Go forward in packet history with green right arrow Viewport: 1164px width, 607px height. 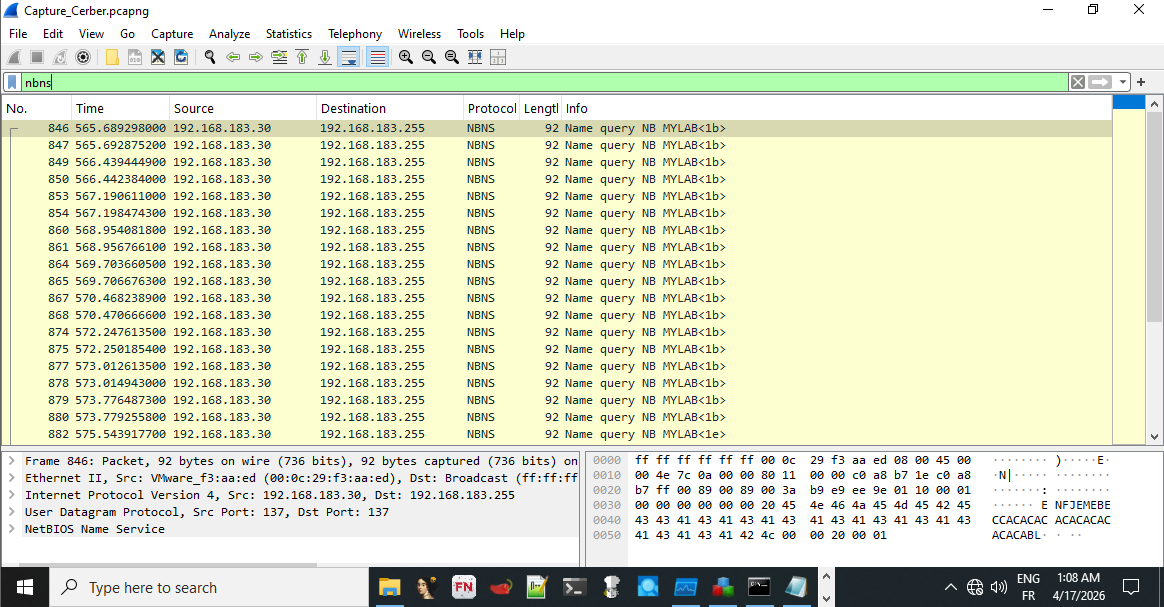click(256, 57)
